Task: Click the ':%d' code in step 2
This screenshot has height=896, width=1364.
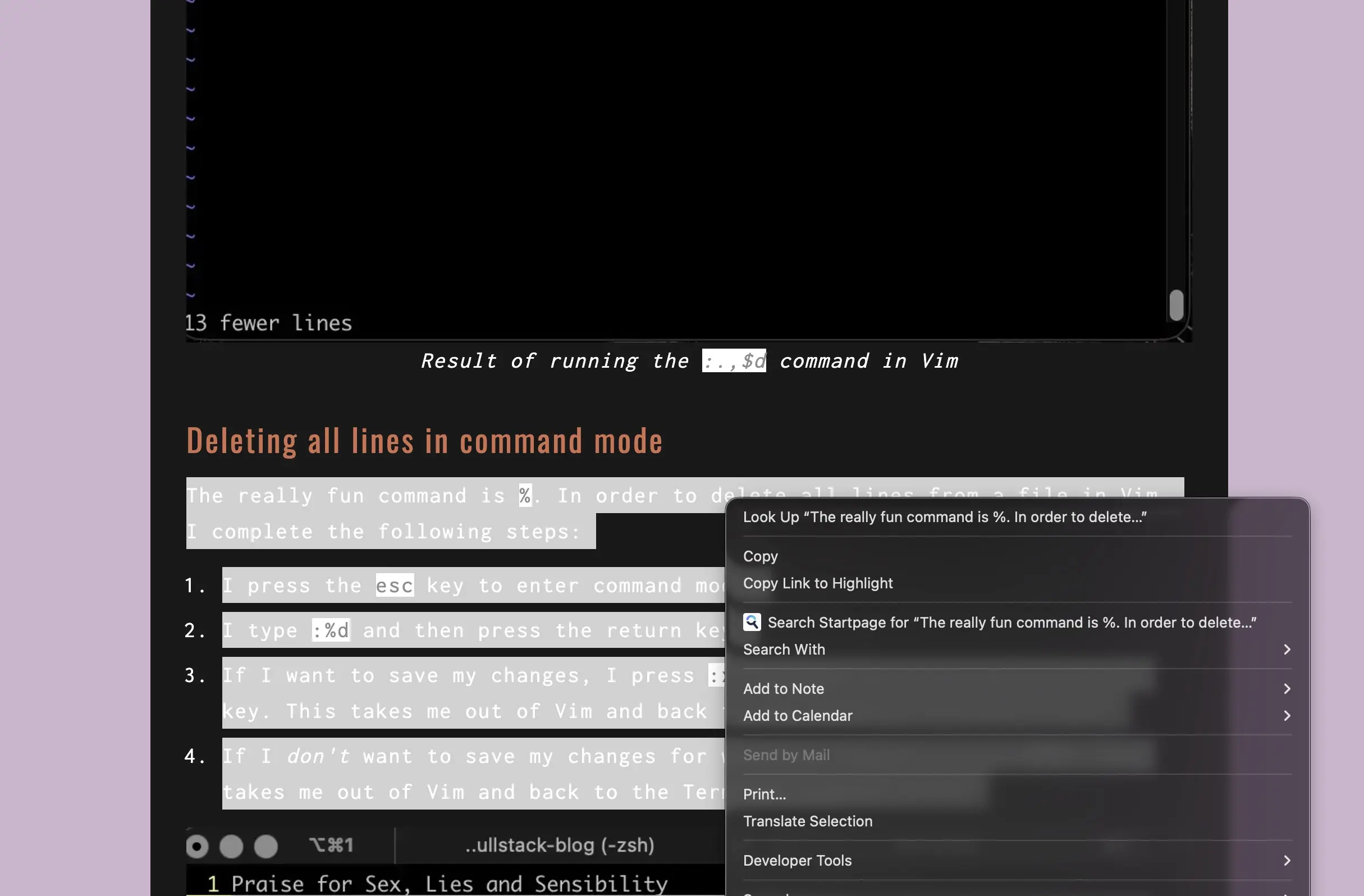Action: coord(331,630)
